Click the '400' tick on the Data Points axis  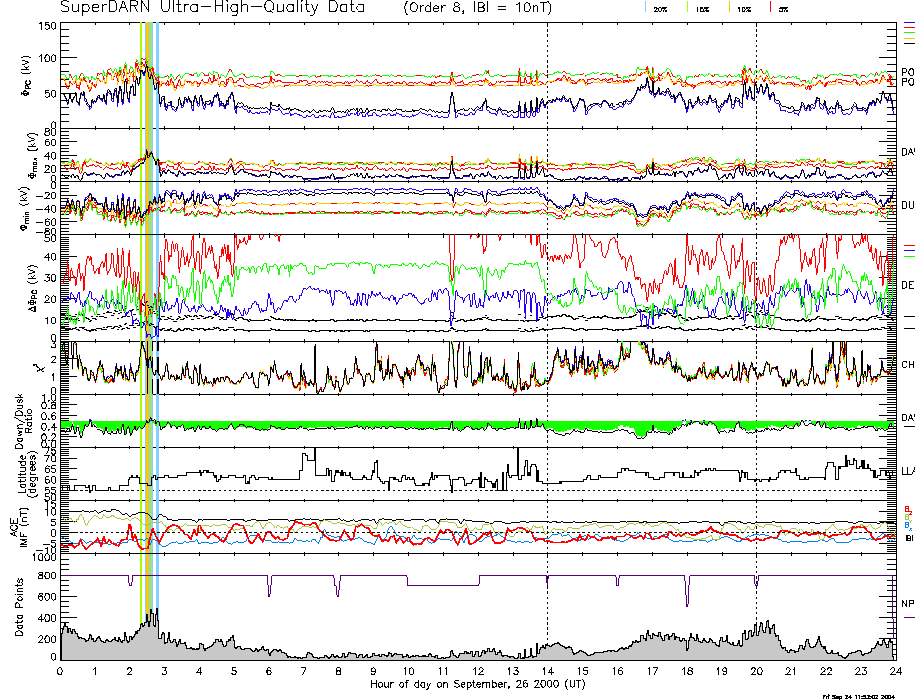tap(47, 618)
